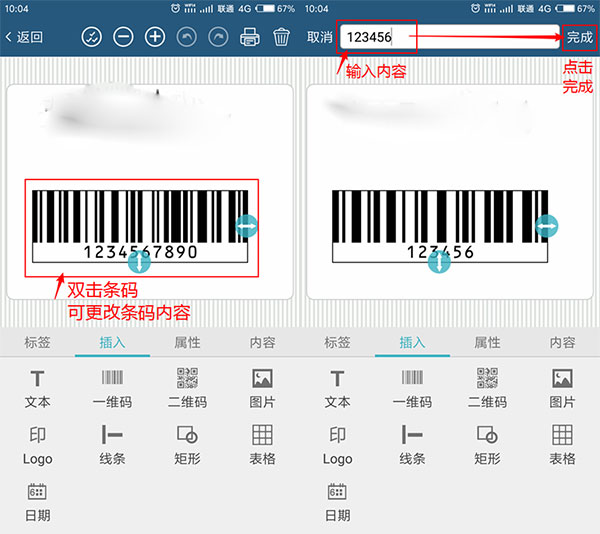Tap the 返回 back button
The width and height of the screenshot is (600, 534).
coord(24,37)
